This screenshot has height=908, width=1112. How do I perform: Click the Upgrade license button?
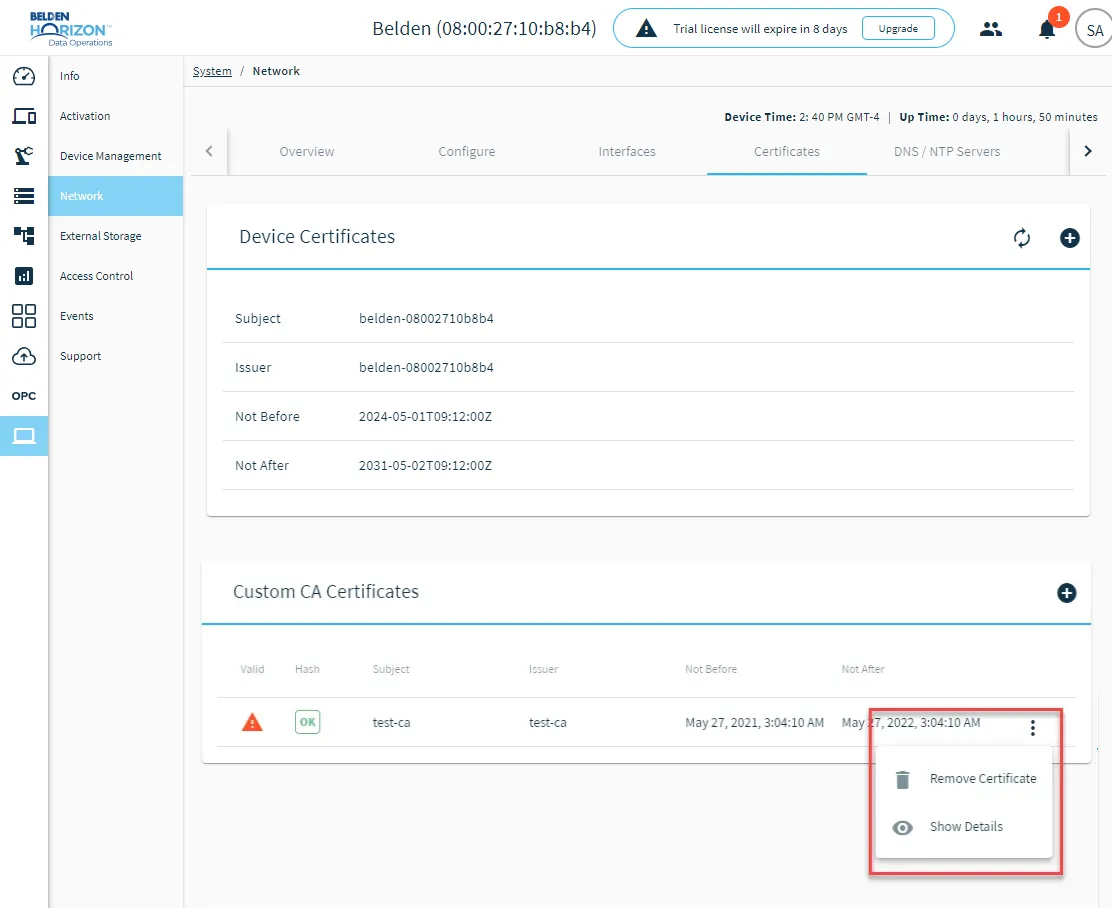pos(898,29)
